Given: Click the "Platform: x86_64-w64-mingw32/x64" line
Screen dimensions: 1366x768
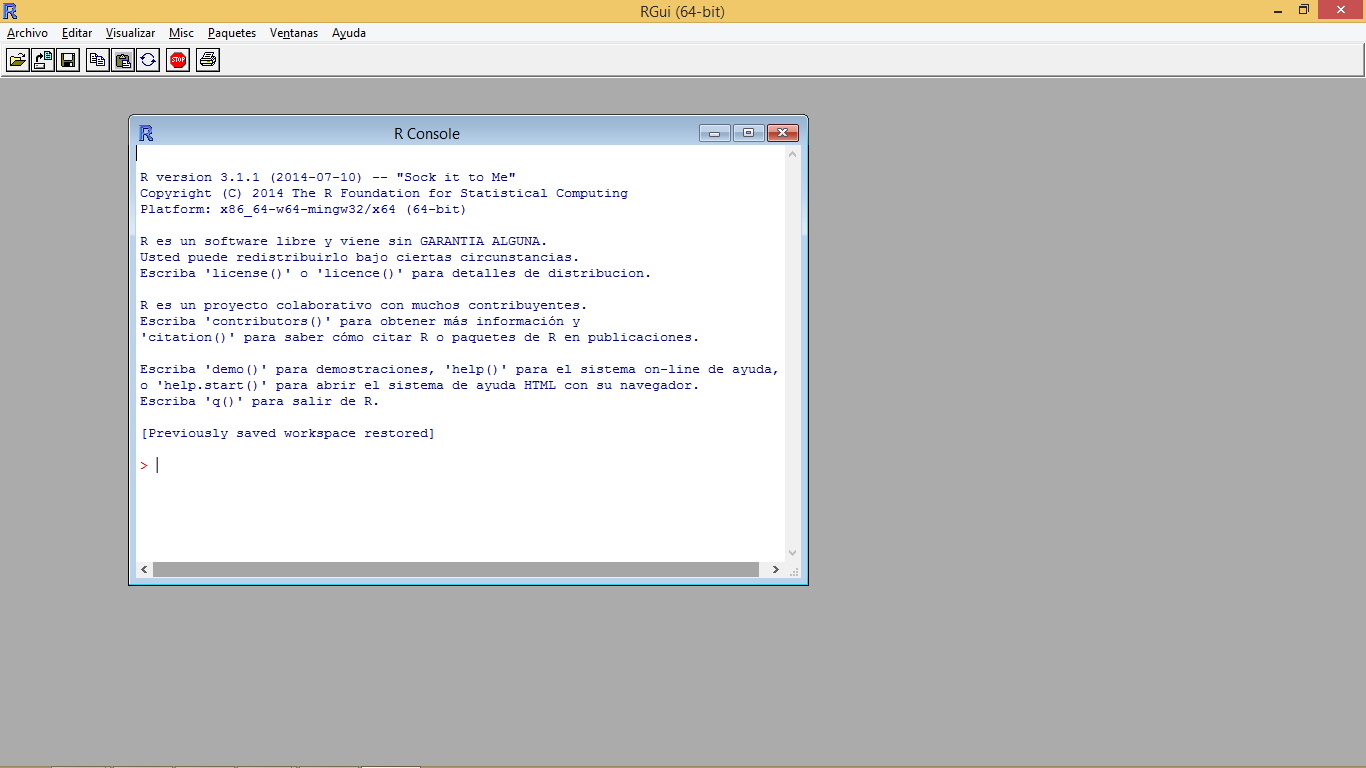Looking at the screenshot, I should [x=303, y=209].
